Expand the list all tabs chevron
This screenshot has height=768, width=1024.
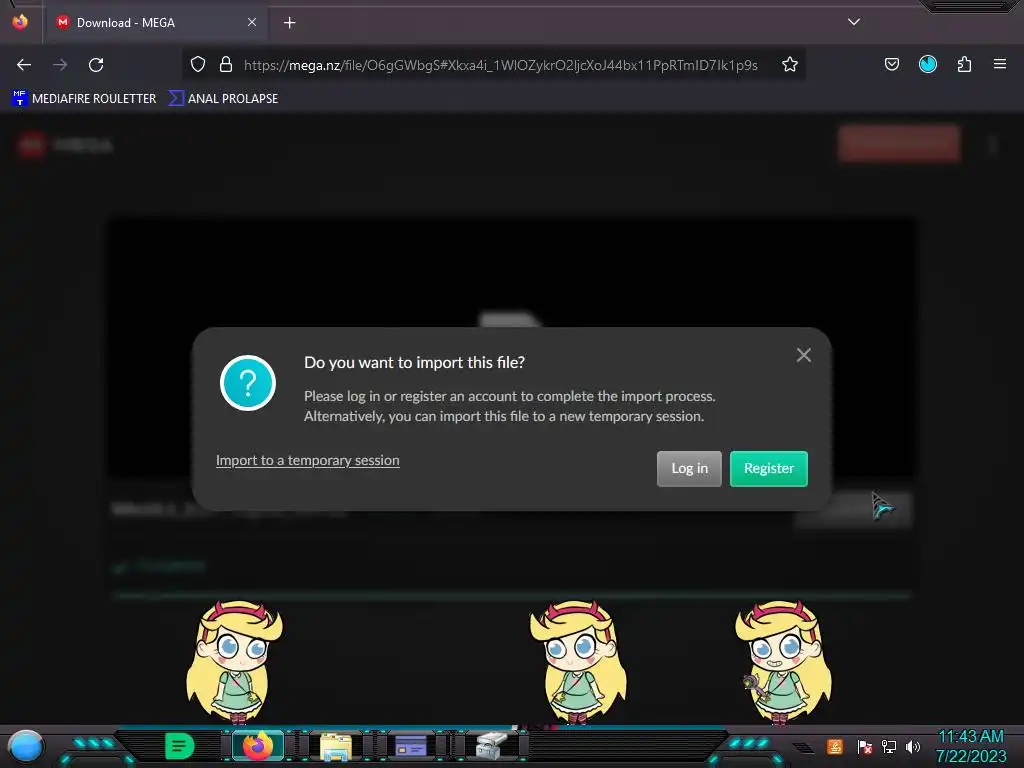(854, 22)
